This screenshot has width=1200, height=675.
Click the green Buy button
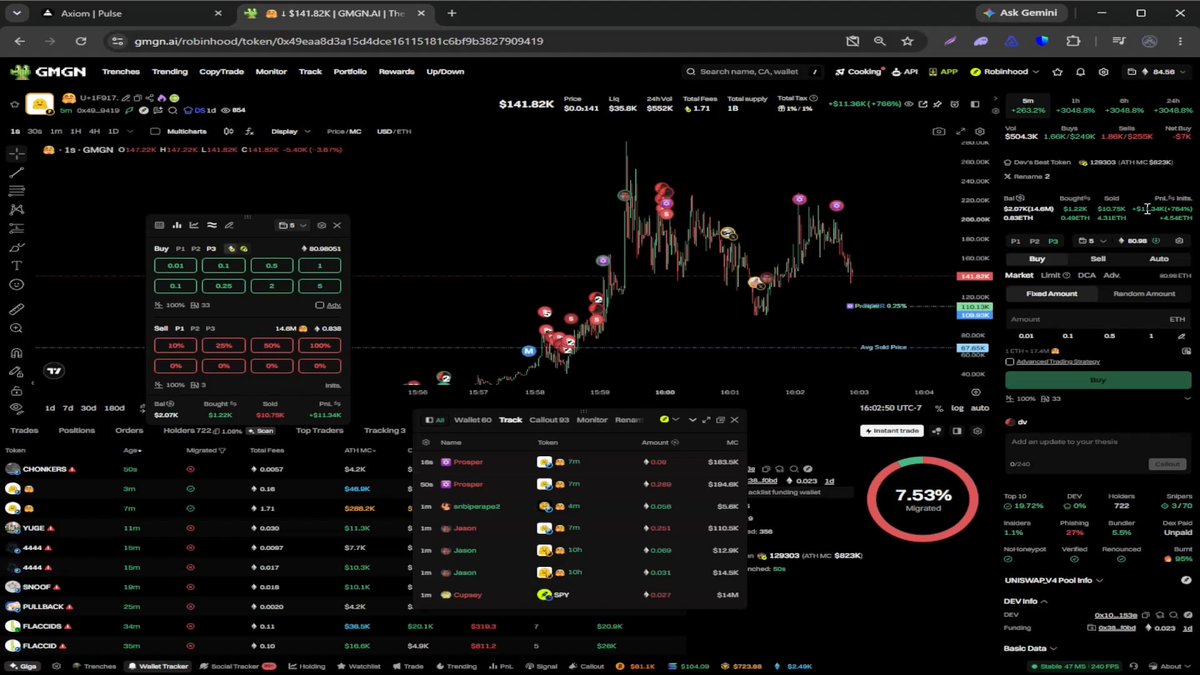[x=1098, y=380]
